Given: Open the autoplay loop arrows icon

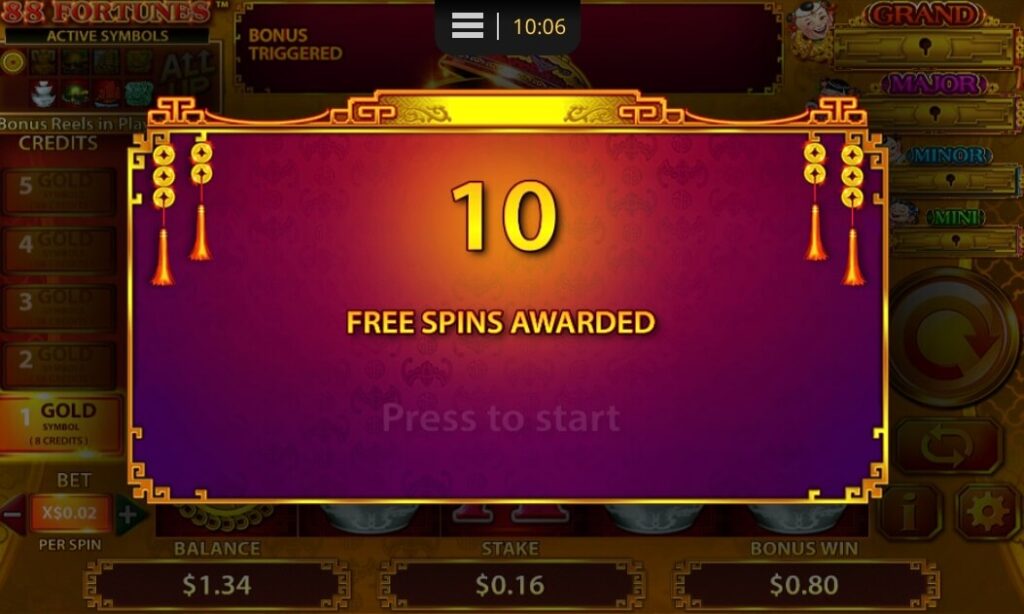Looking at the screenshot, I should [948, 447].
